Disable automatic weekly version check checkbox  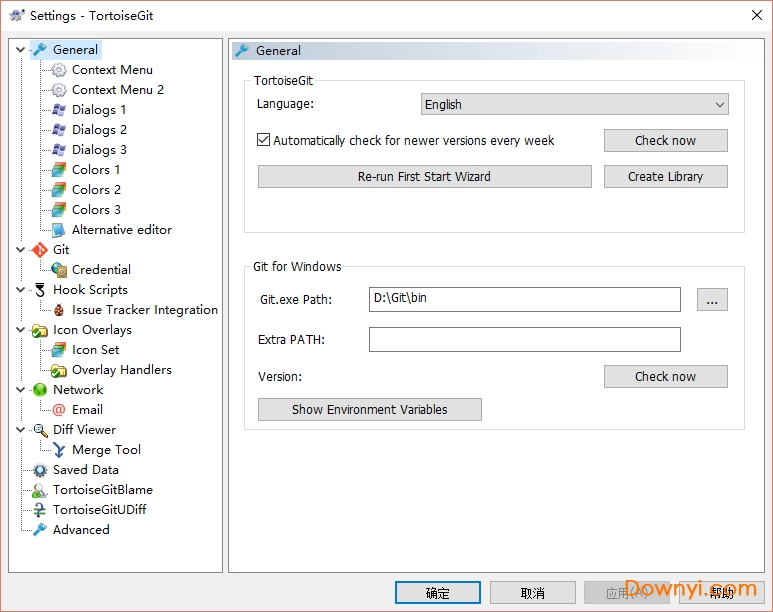(x=264, y=141)
